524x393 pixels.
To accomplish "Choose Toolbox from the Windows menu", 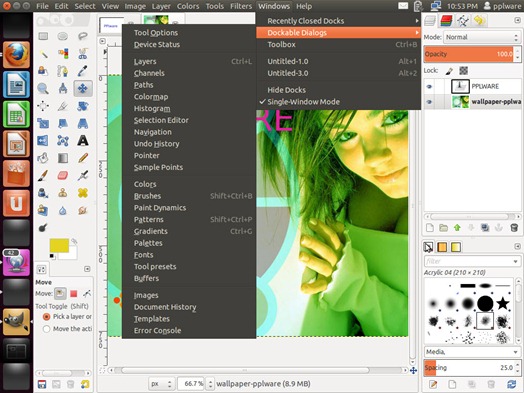I will coord(338,44).
